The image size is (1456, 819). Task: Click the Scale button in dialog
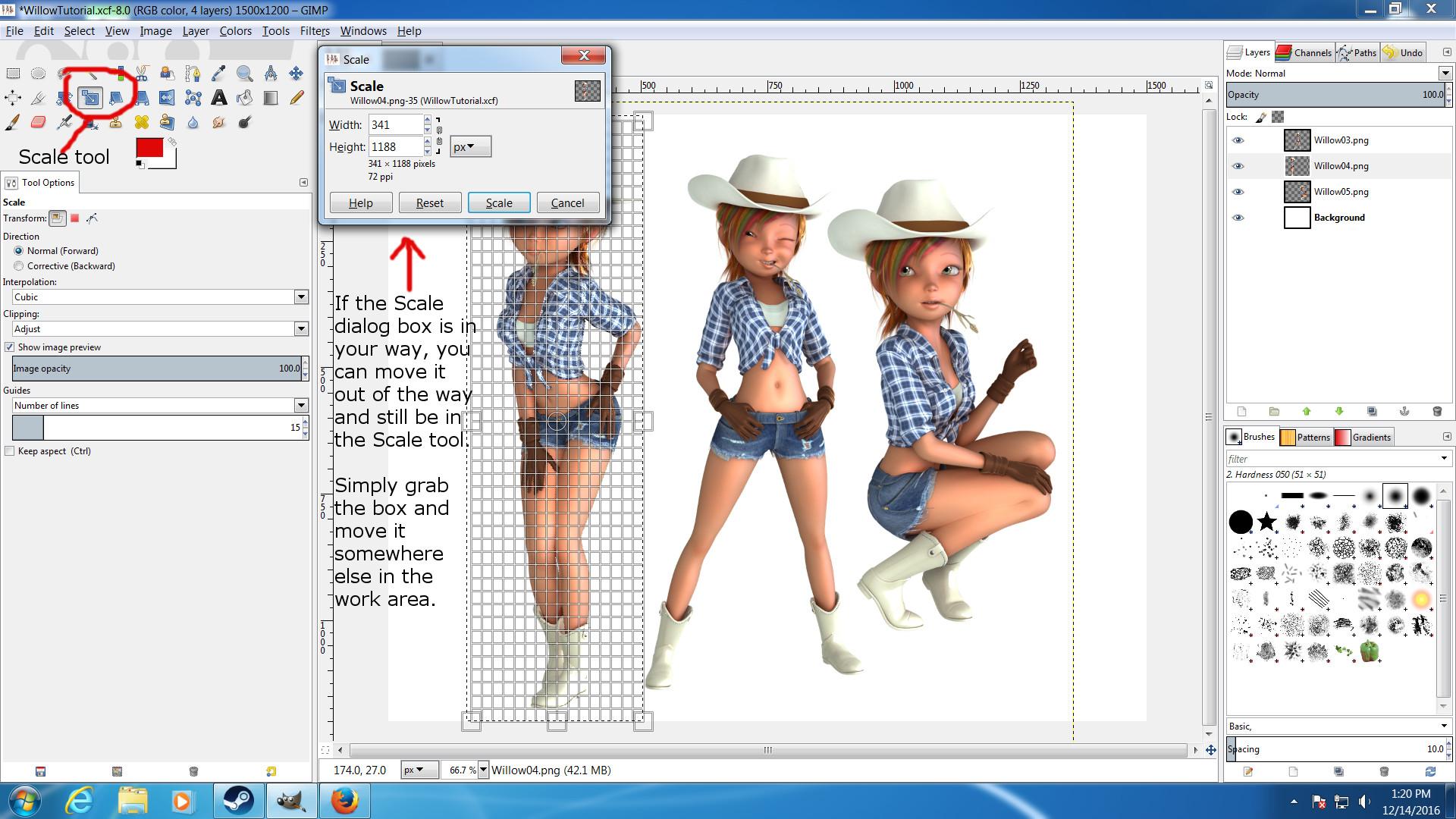pyautogui.click(x=498, y=203)
